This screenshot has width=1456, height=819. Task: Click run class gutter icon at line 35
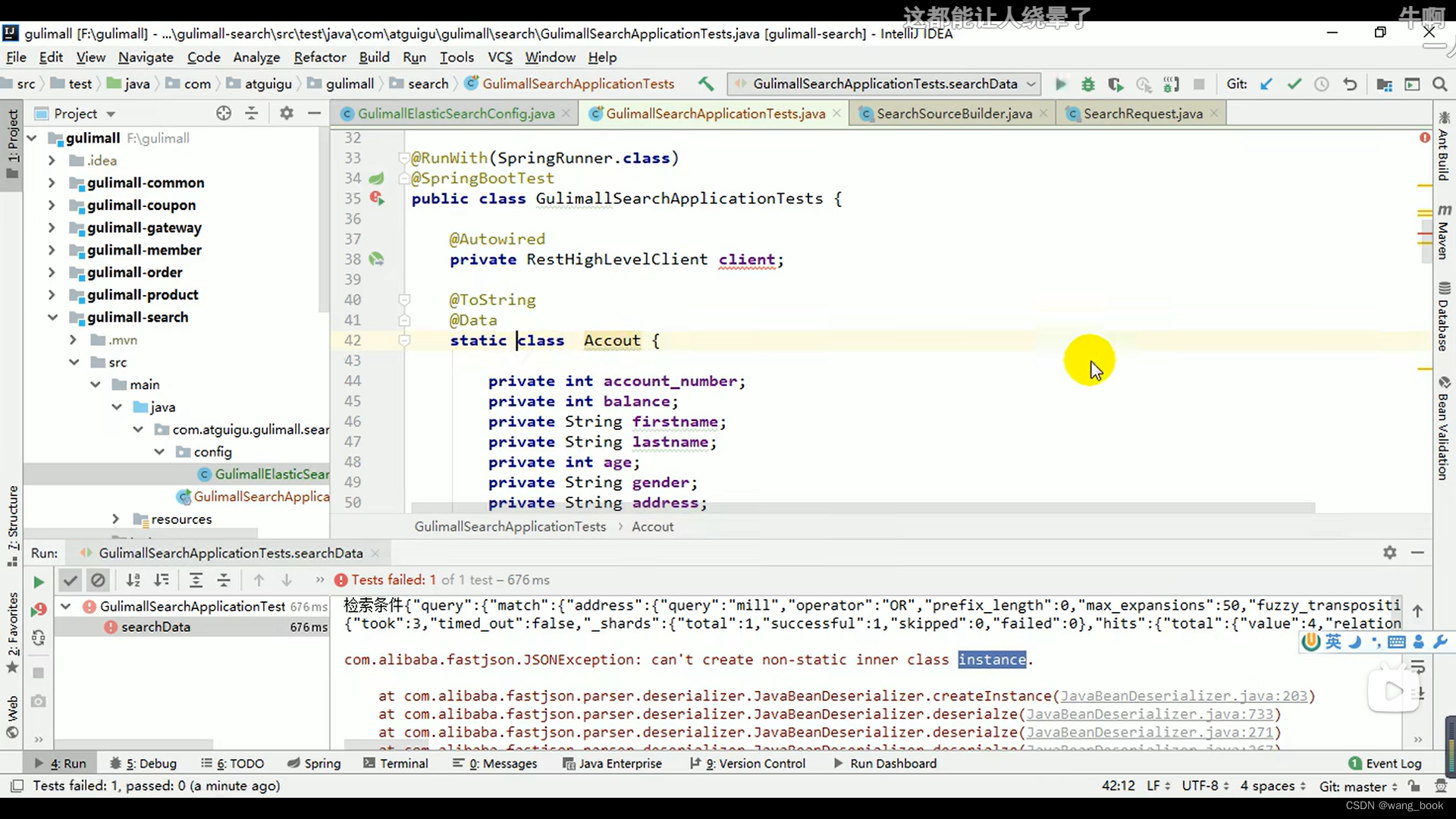pyautogui.click(x=377, y=199)
